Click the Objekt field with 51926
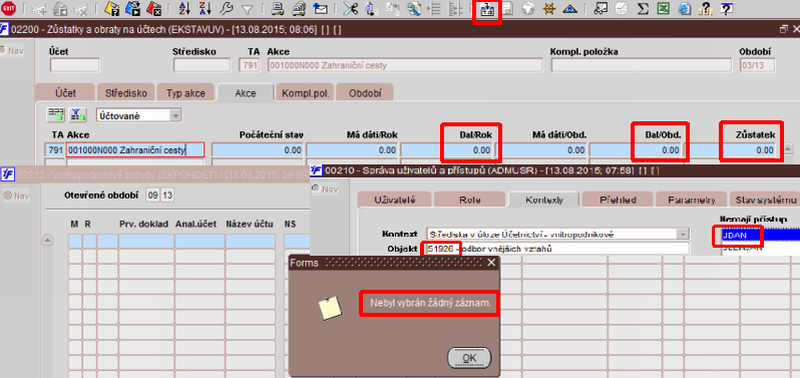 (x=557, y=248)
